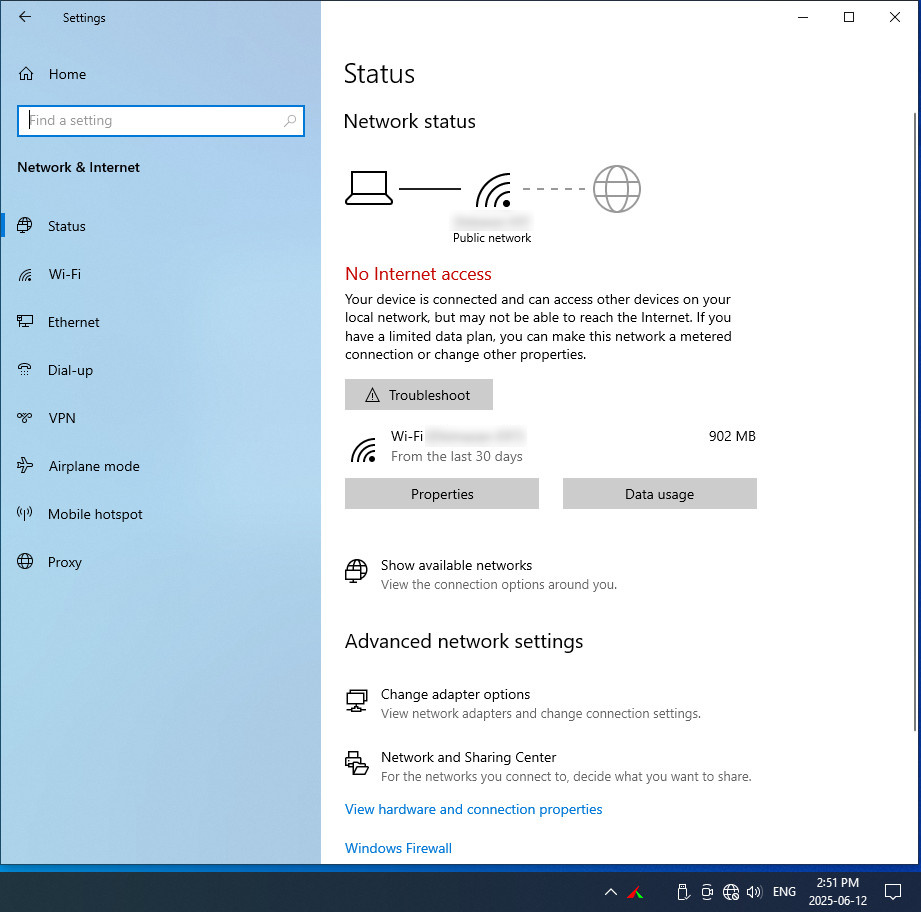Click the Meet Now camera tray icon
The height and width of the screenshot is (912, 921).
pyautogui.click(x=707, y=892)
